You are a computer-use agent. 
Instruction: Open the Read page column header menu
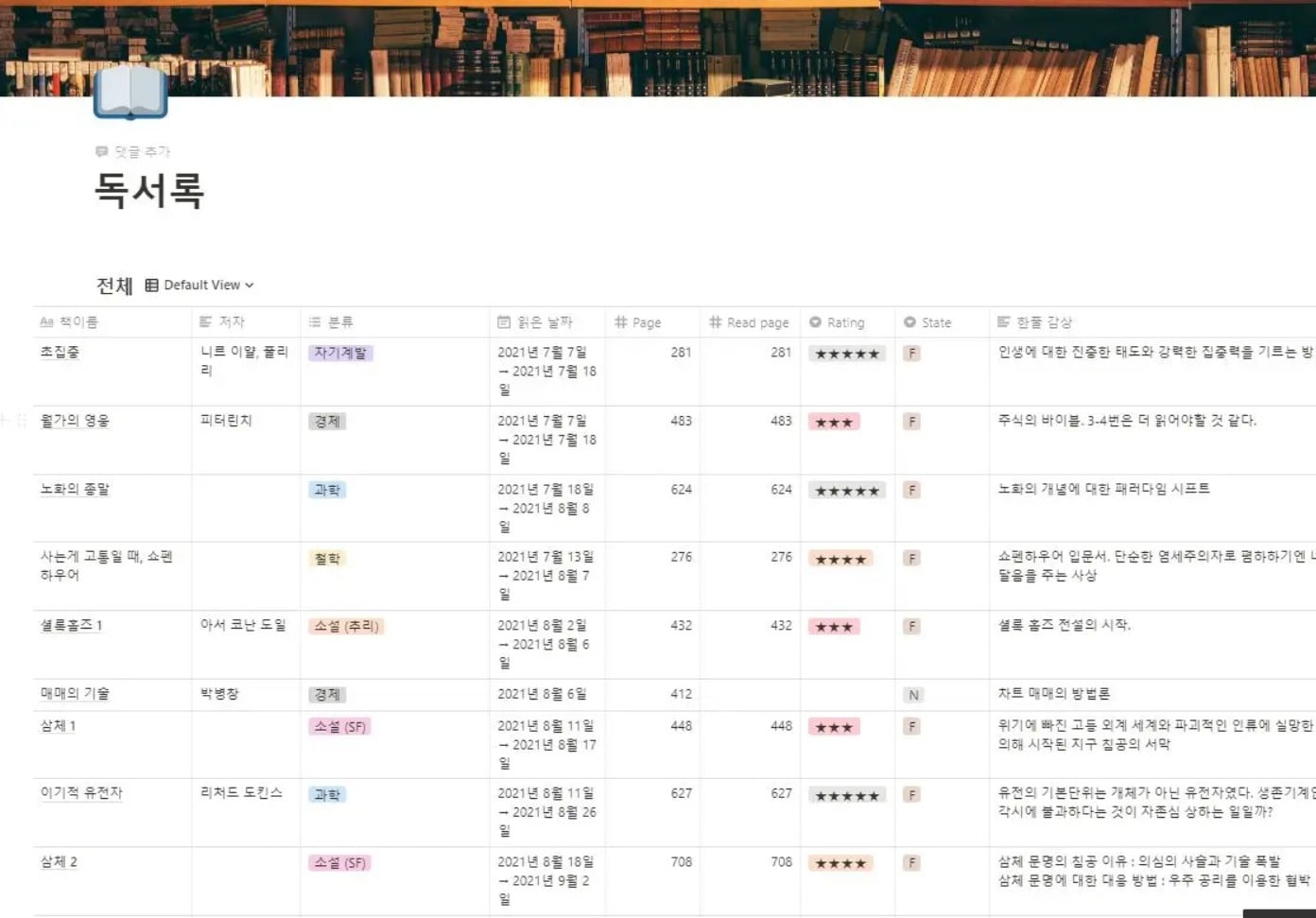point(750,322)
